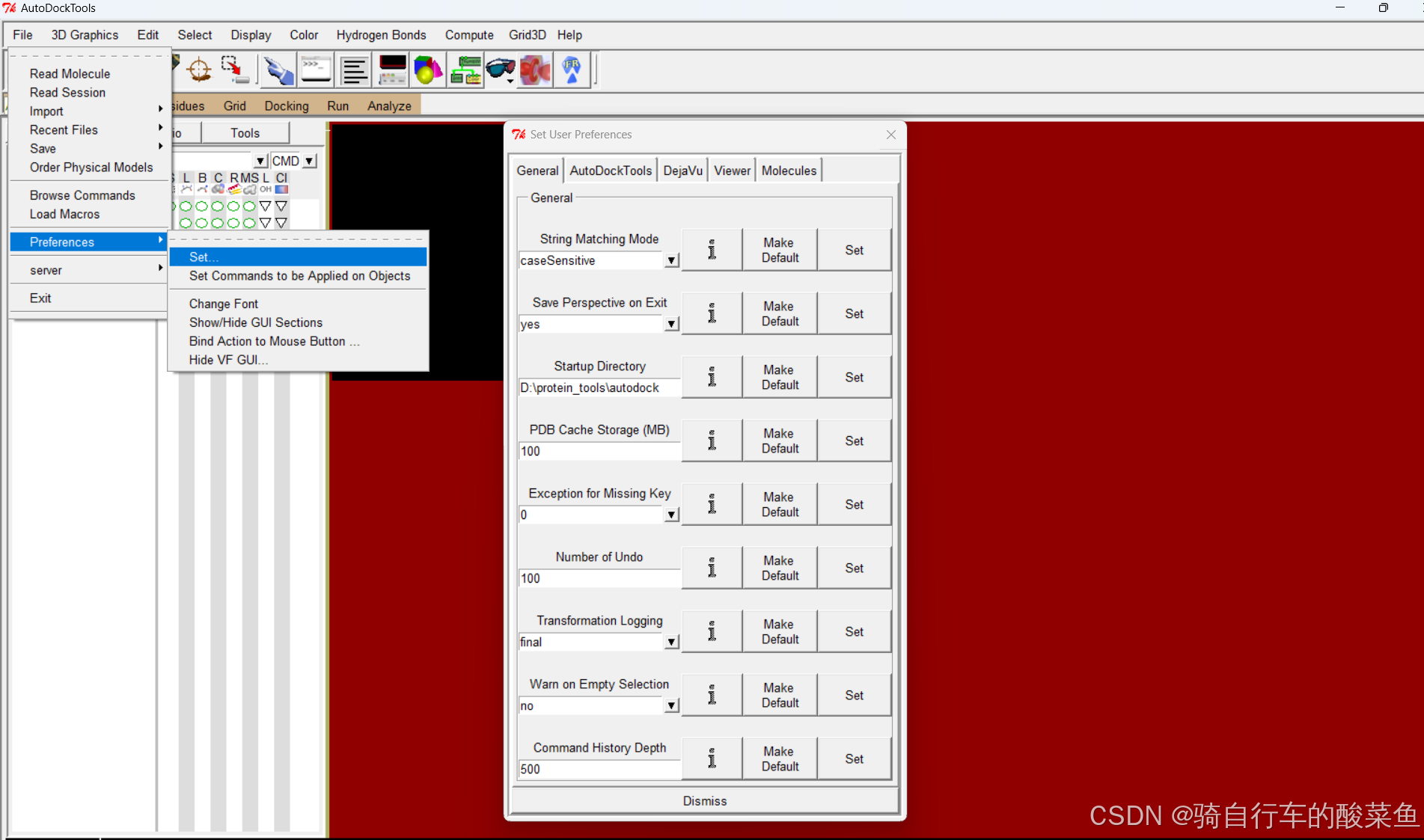Image resolution: width=1424 pixels, height=840 pixels.
Task: Click the molecular surface MS column icon
Action: tap(250, 190)
